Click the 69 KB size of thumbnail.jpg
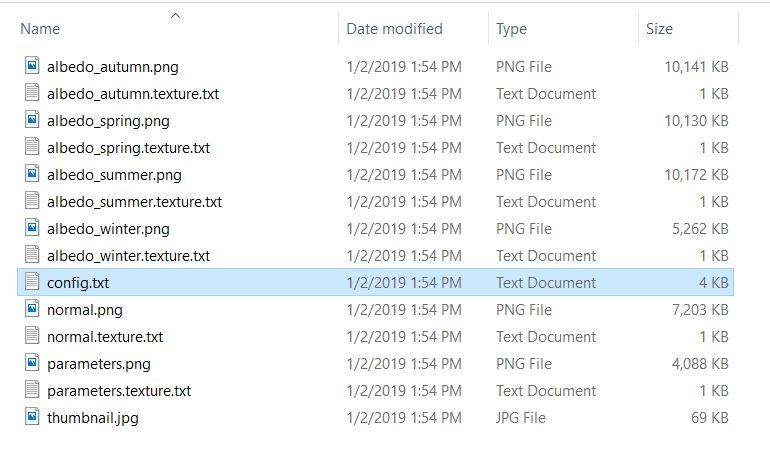This screenshot has width=770, height=472. tap(708, 418)
